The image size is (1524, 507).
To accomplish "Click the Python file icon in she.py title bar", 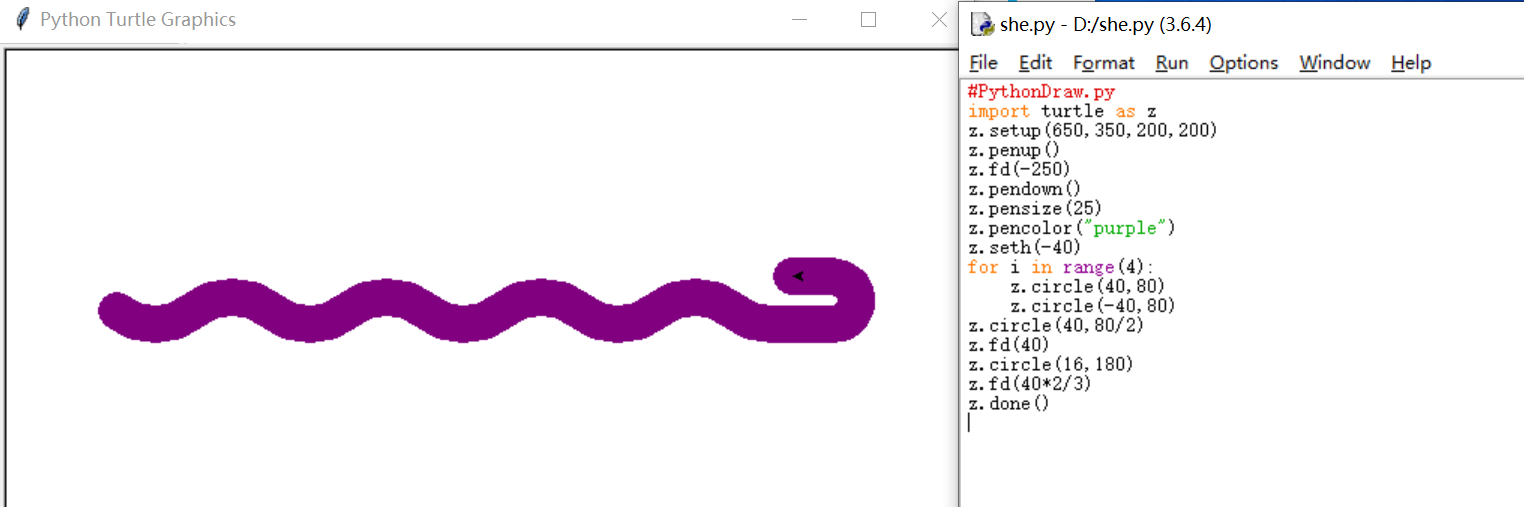I will (983, 24).
